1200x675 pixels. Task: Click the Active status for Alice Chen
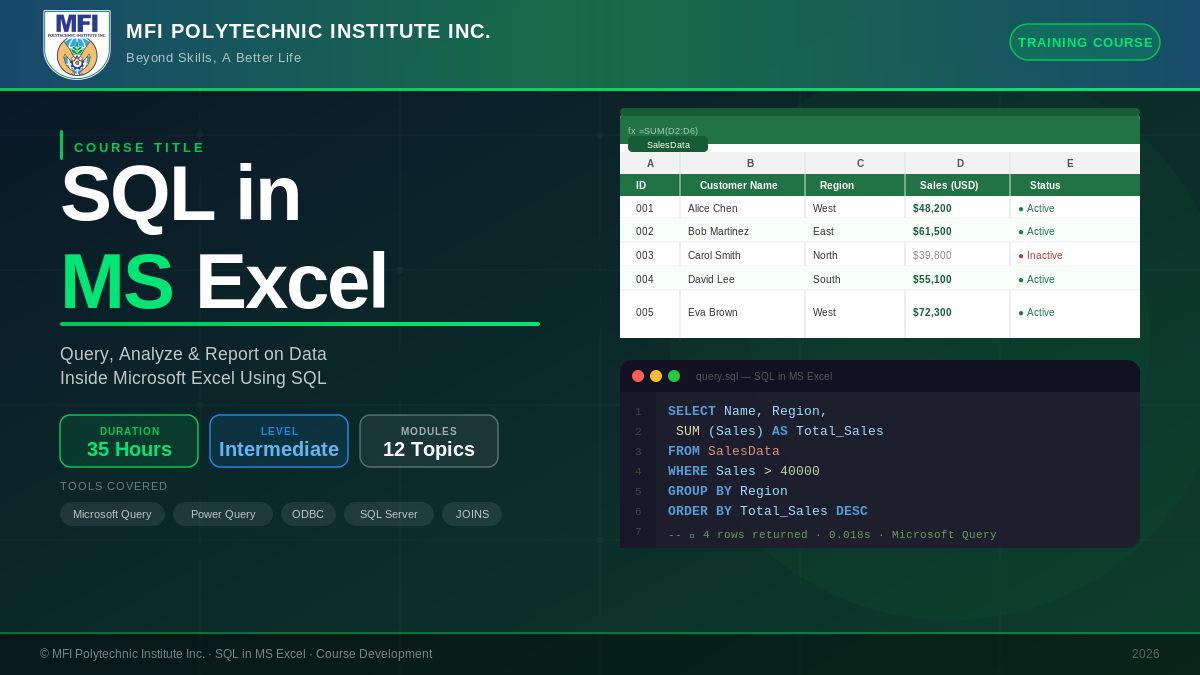[1036, 208]
